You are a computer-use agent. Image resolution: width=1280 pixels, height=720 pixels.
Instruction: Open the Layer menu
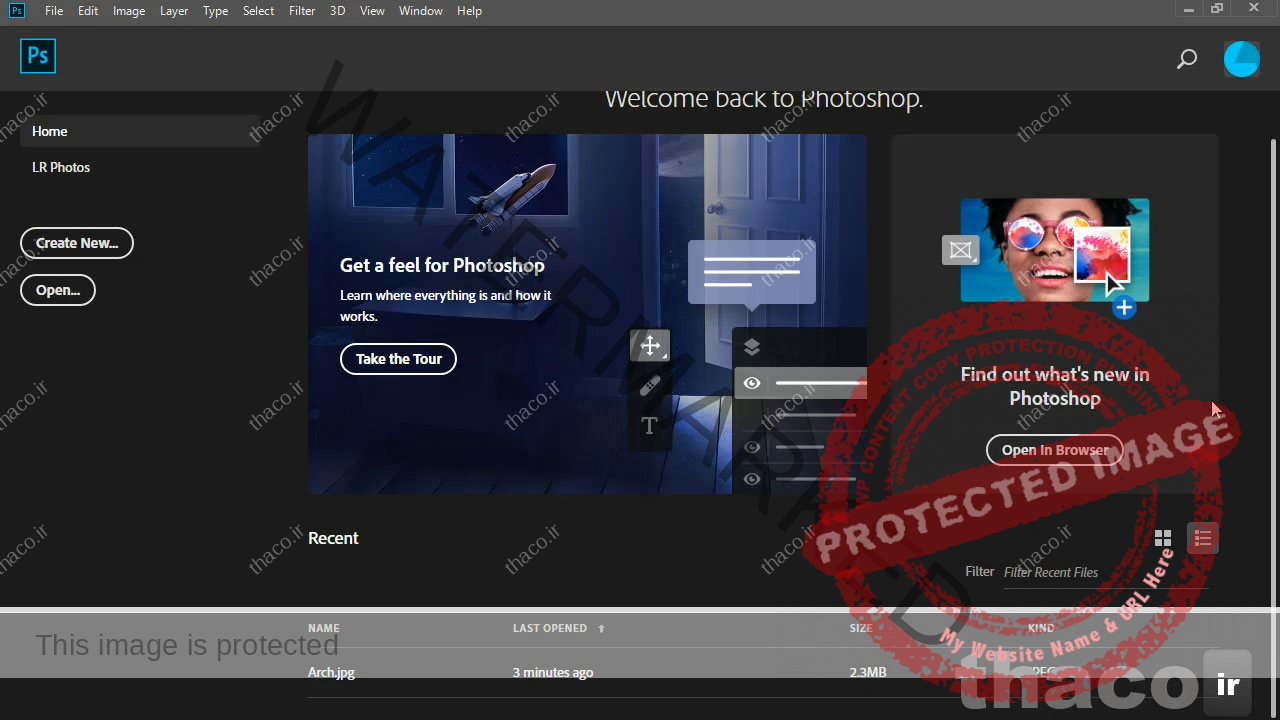[174, 11]
